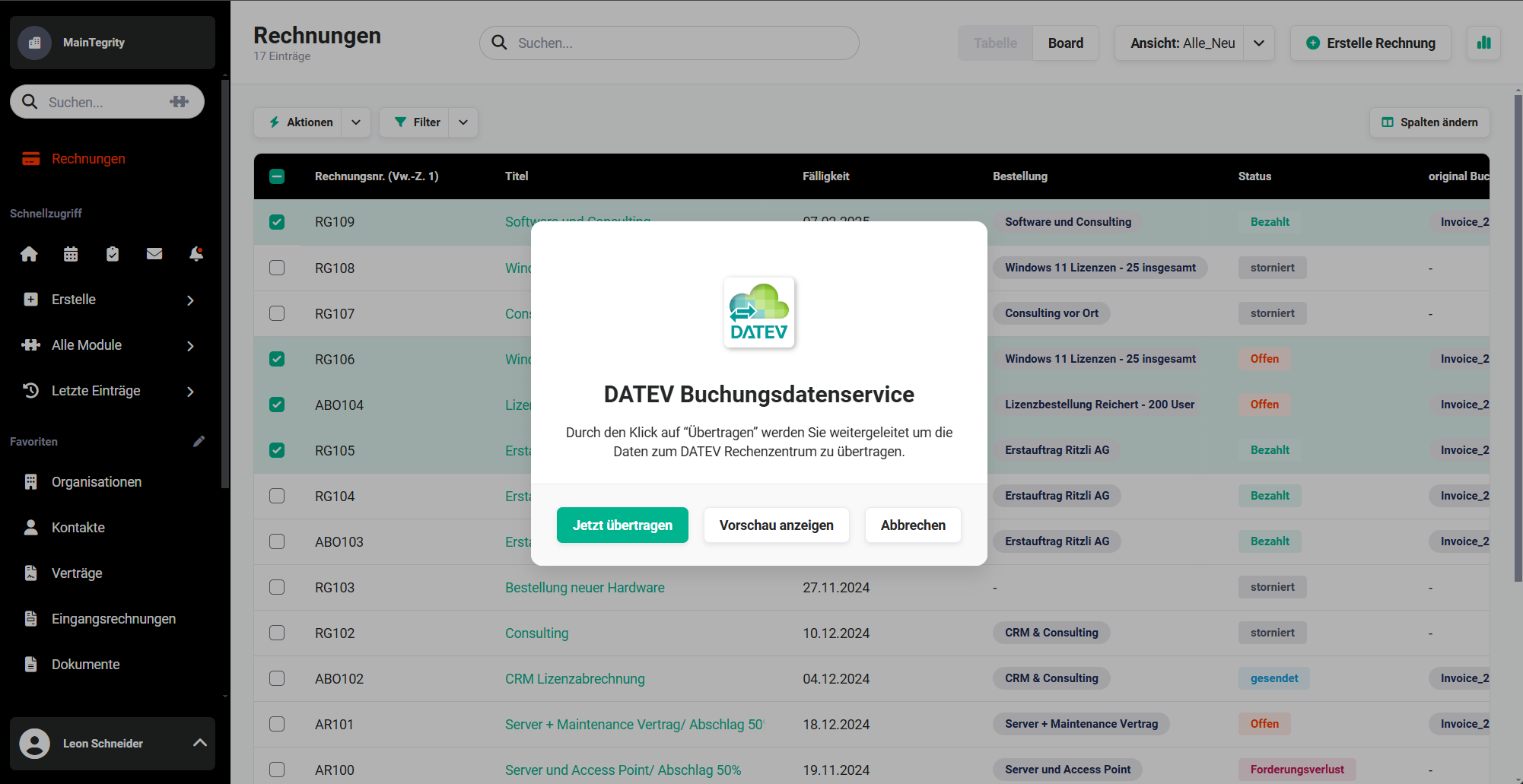Check the AR101 row checkbox
Screen dimensions: 1523x784
click(277, 724)
